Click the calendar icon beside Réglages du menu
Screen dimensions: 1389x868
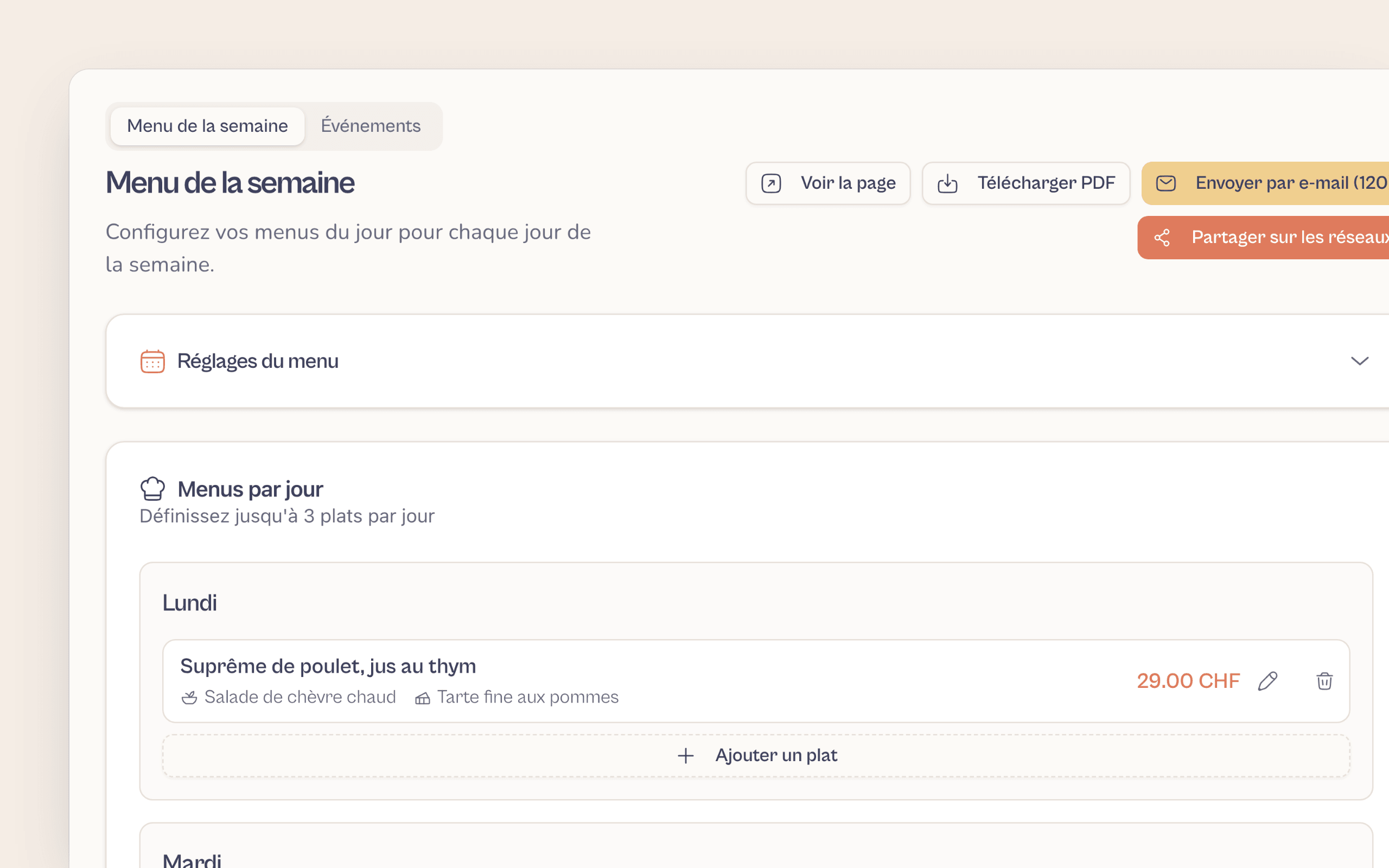[x=152, y=361]
